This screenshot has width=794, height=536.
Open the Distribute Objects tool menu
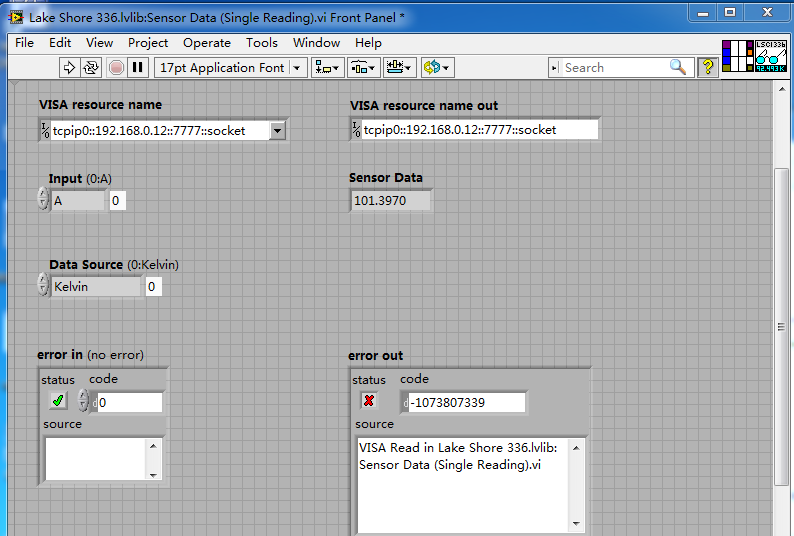363,67
